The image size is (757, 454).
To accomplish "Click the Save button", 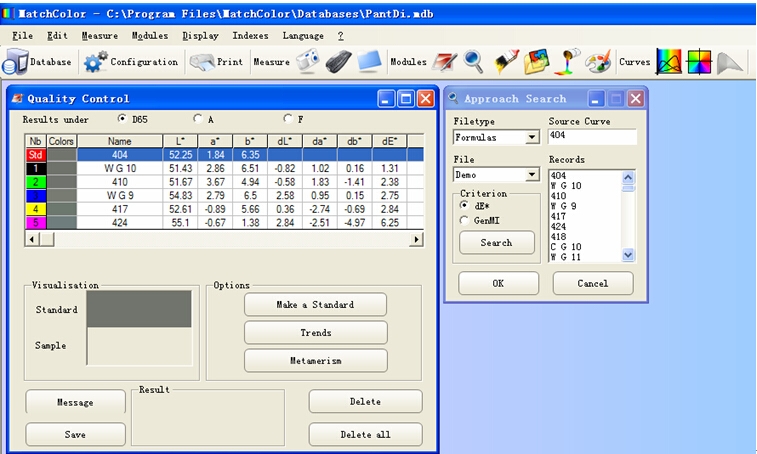I will (x=75, y=435).
